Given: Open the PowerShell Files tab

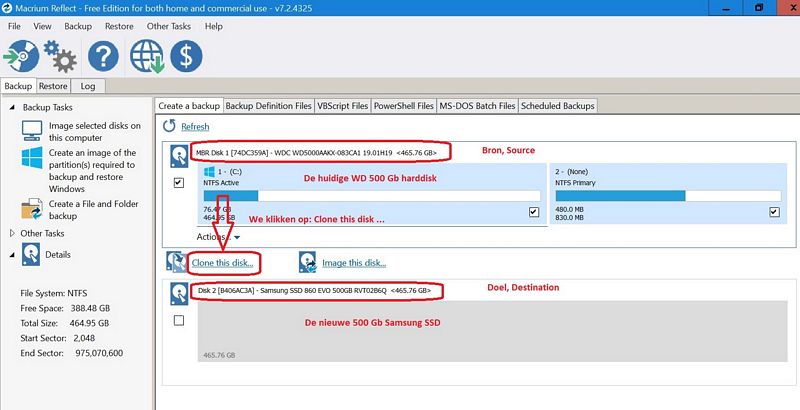Looking at the screenshot, I should click(x=404, y=106).
